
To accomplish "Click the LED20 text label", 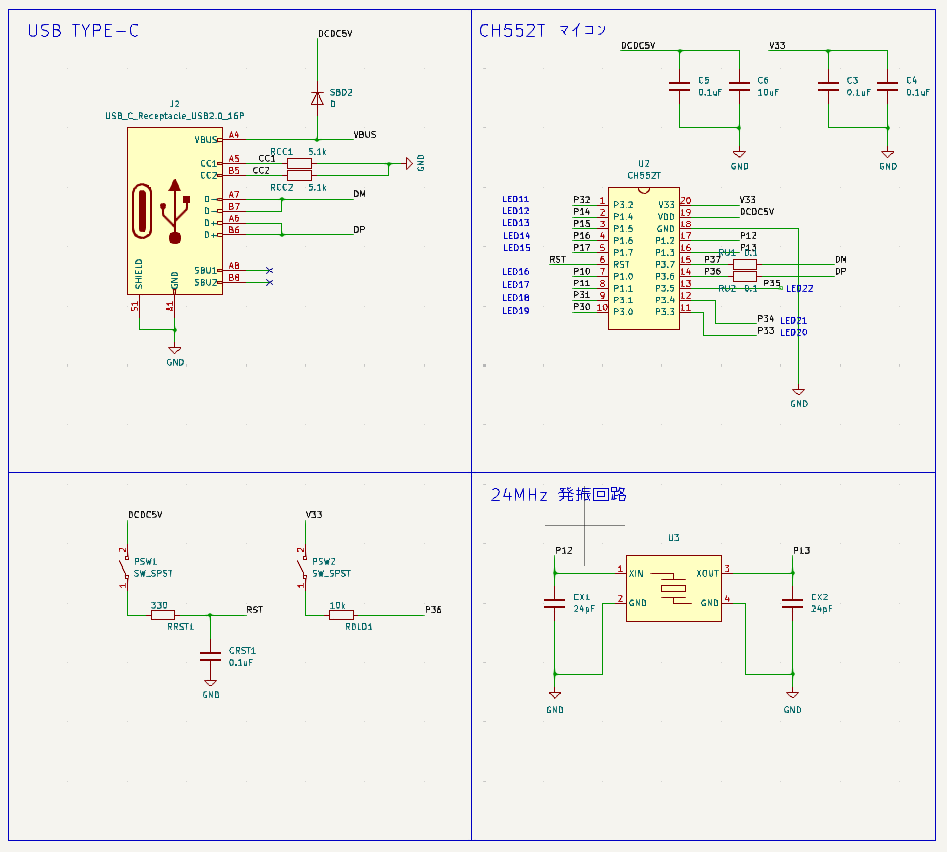I will tap(794, 333).
